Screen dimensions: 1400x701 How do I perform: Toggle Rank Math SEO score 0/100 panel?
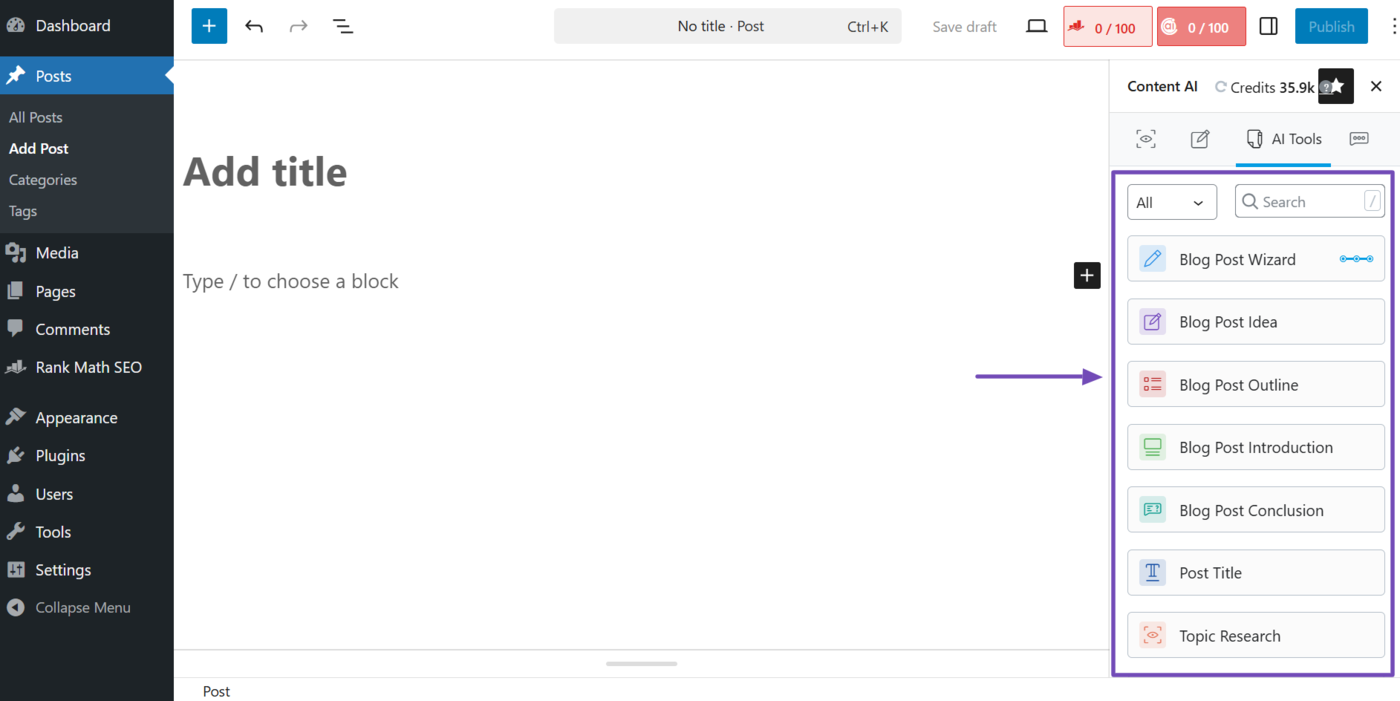[1101, 27]
